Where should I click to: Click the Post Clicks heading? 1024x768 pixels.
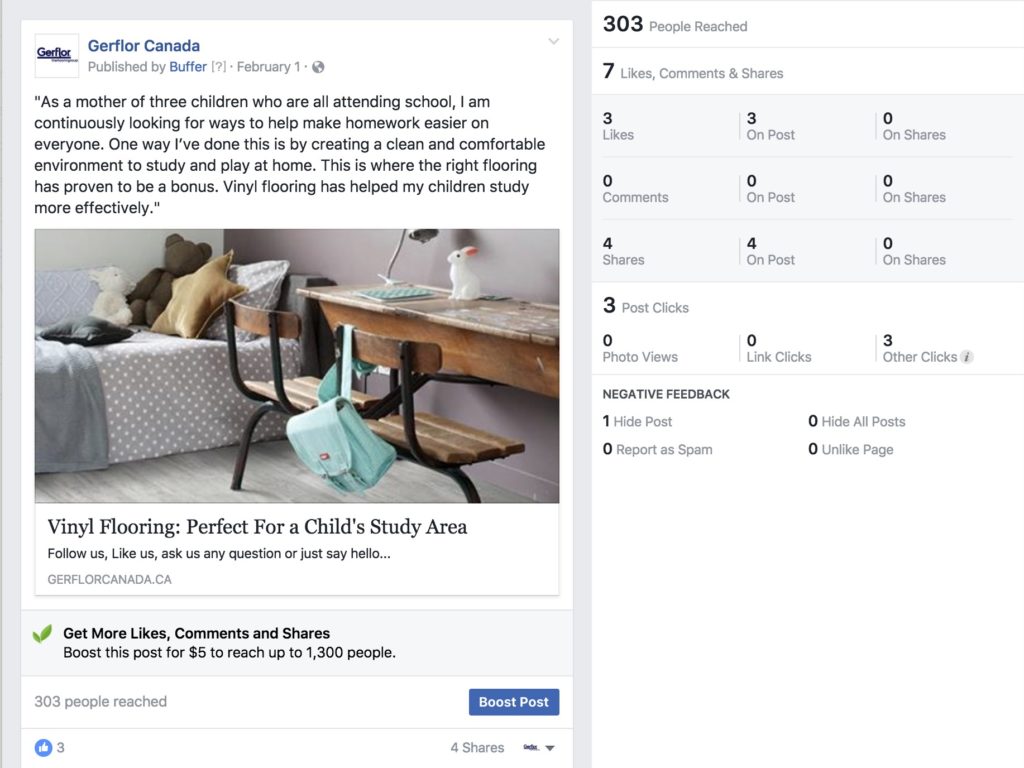click(x=655, y=308)
